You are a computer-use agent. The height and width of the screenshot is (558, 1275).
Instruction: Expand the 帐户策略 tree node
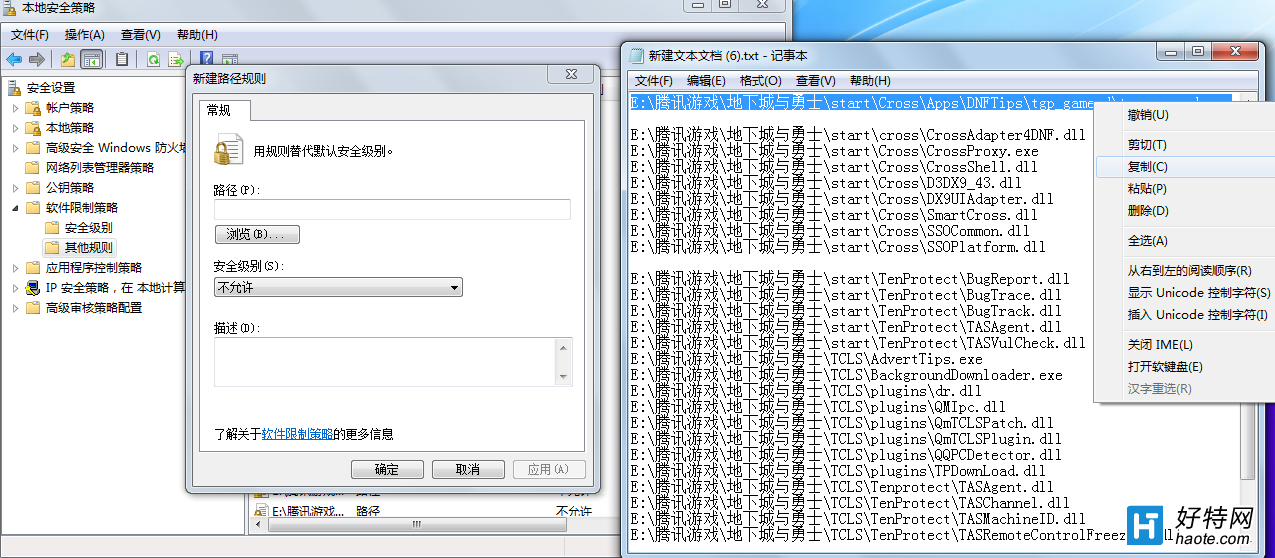pos(16,107)
